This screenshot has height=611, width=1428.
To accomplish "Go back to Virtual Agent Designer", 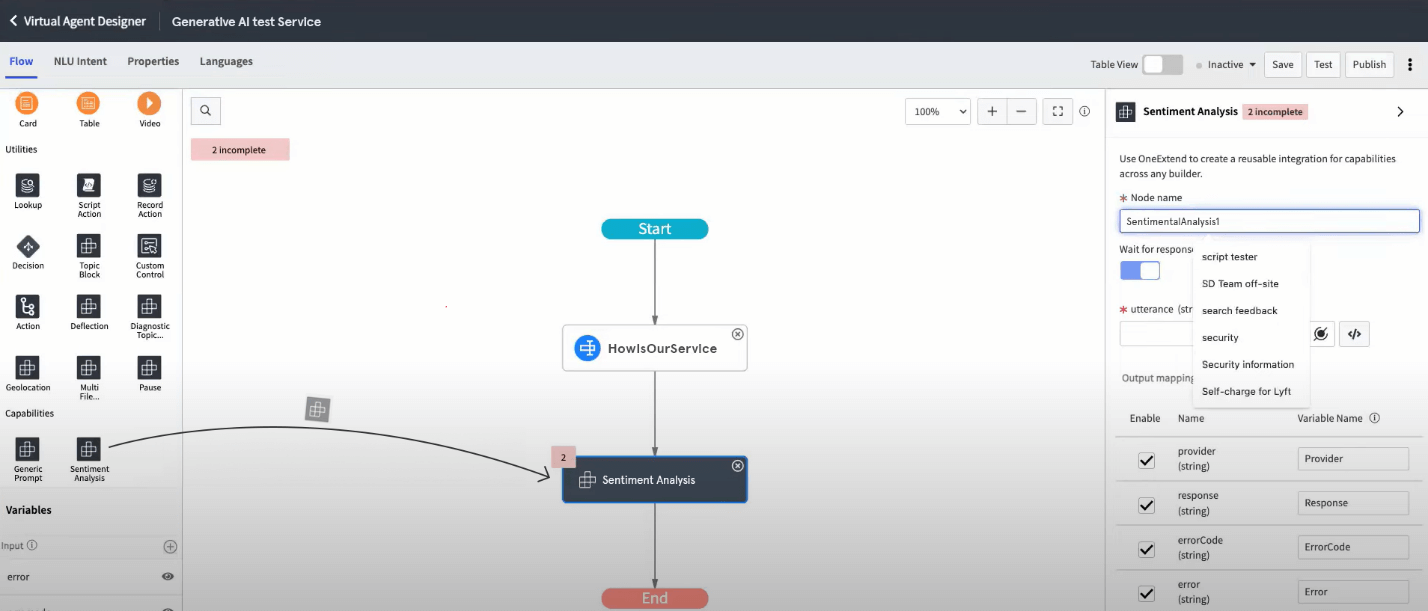I will point(77,21).
